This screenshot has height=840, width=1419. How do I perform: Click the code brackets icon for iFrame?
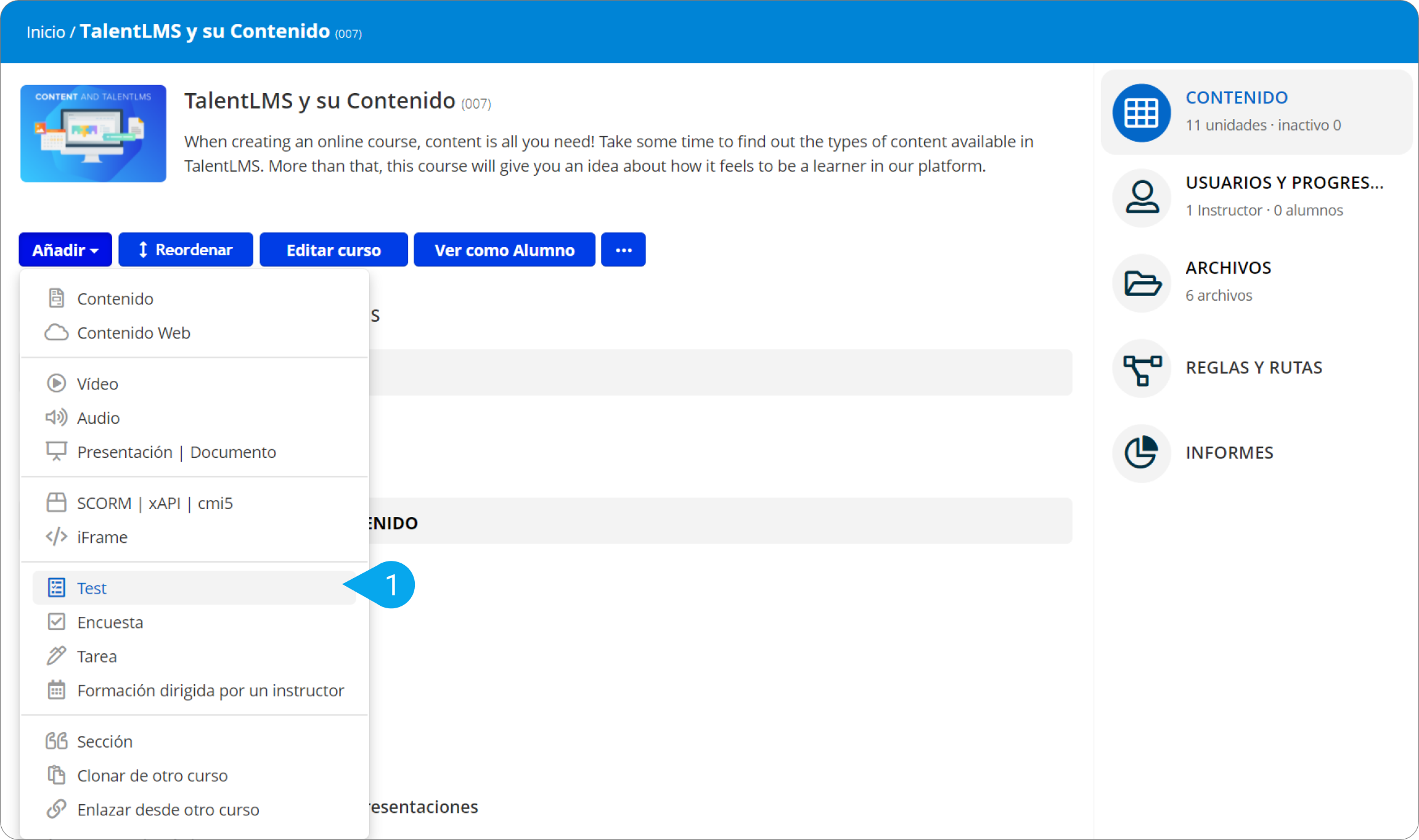pos(56,537)
